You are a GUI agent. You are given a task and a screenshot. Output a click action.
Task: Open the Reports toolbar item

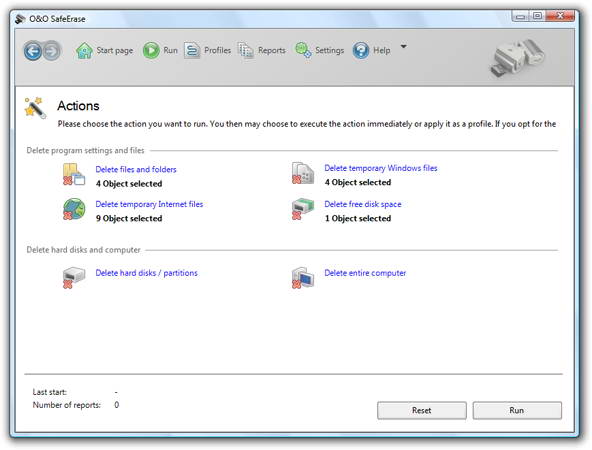click(272, 50)
